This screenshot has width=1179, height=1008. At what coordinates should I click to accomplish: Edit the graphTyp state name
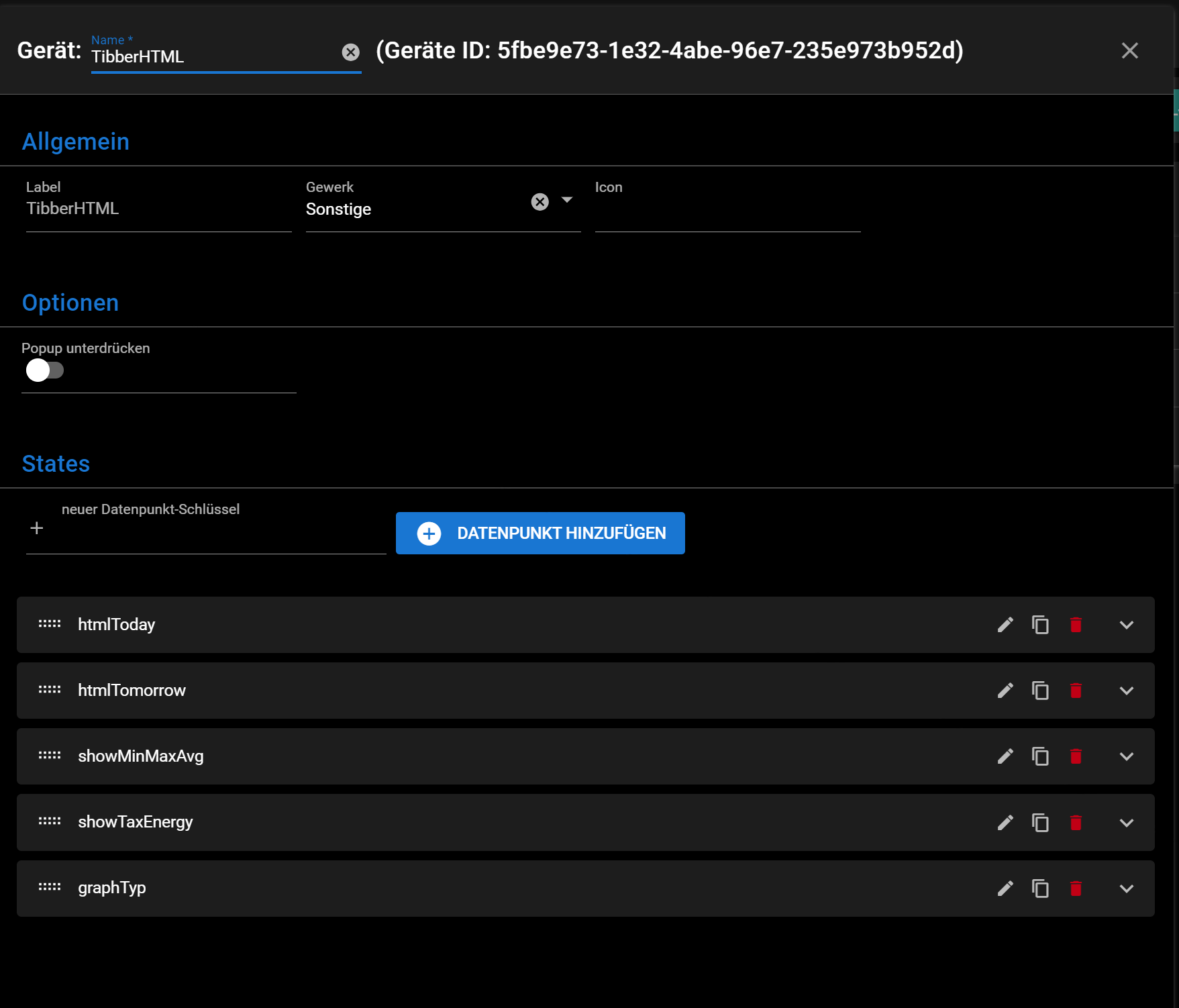click(1005, 889)
